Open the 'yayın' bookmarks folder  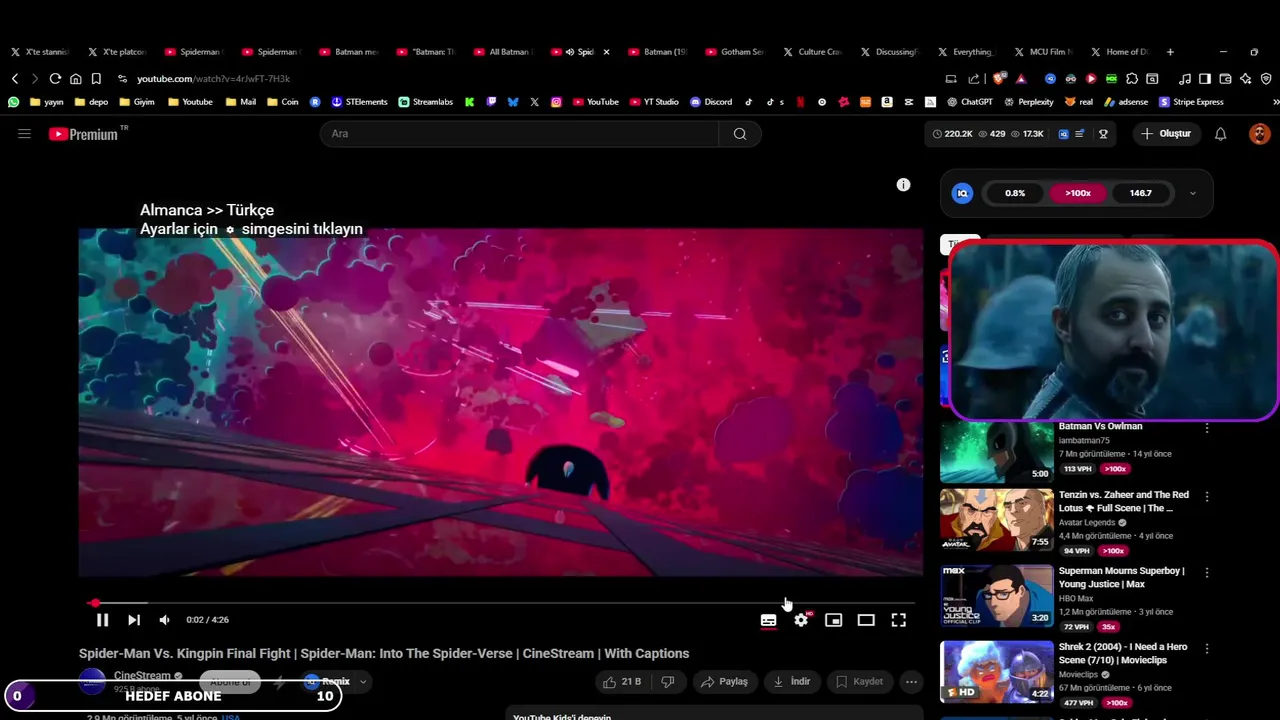(x=47, y=102)
